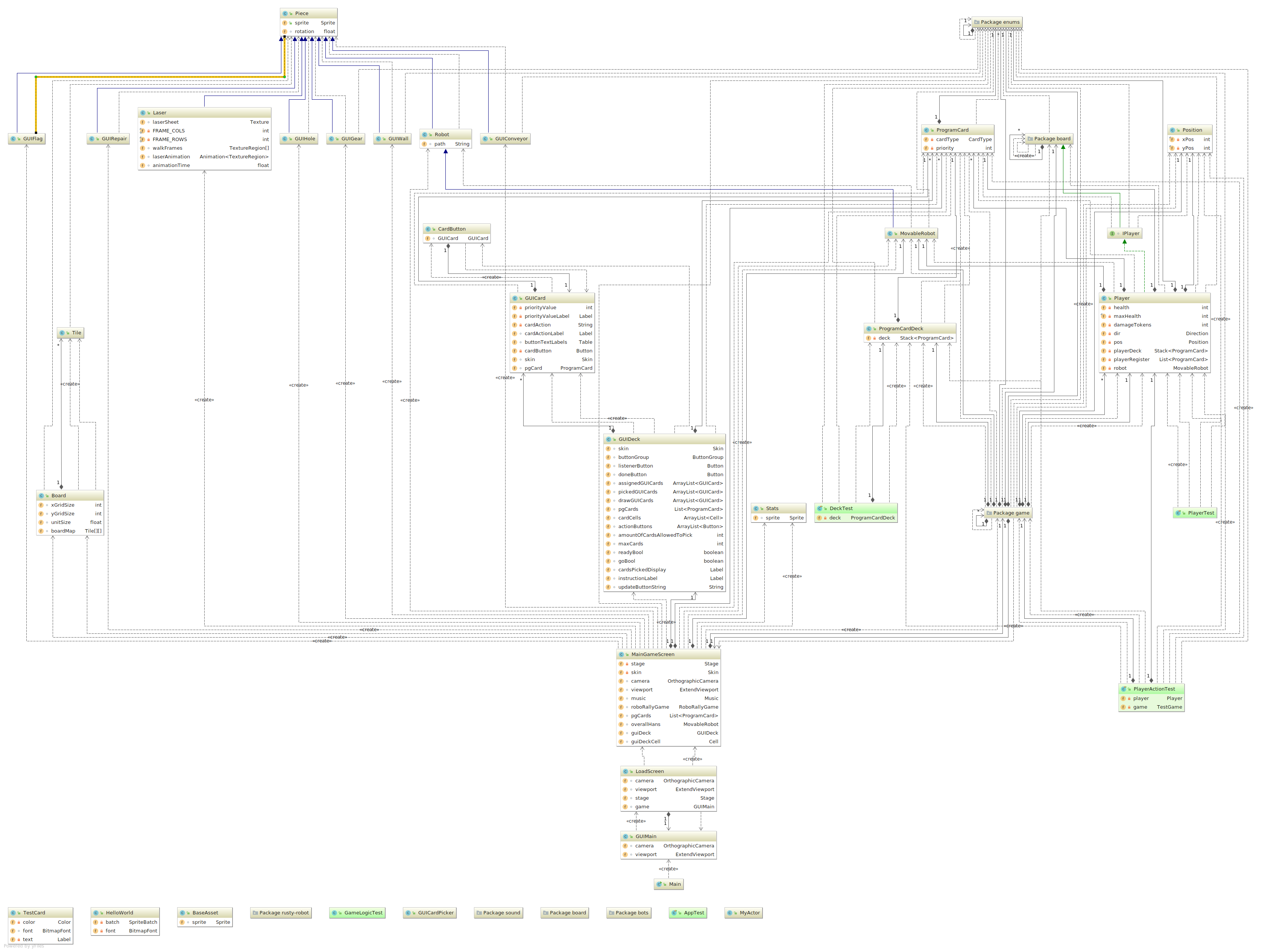Click the Position class icon
Image resolution: width=1262 pixels, height=952 pixels.
click(x=1173, y=130)
